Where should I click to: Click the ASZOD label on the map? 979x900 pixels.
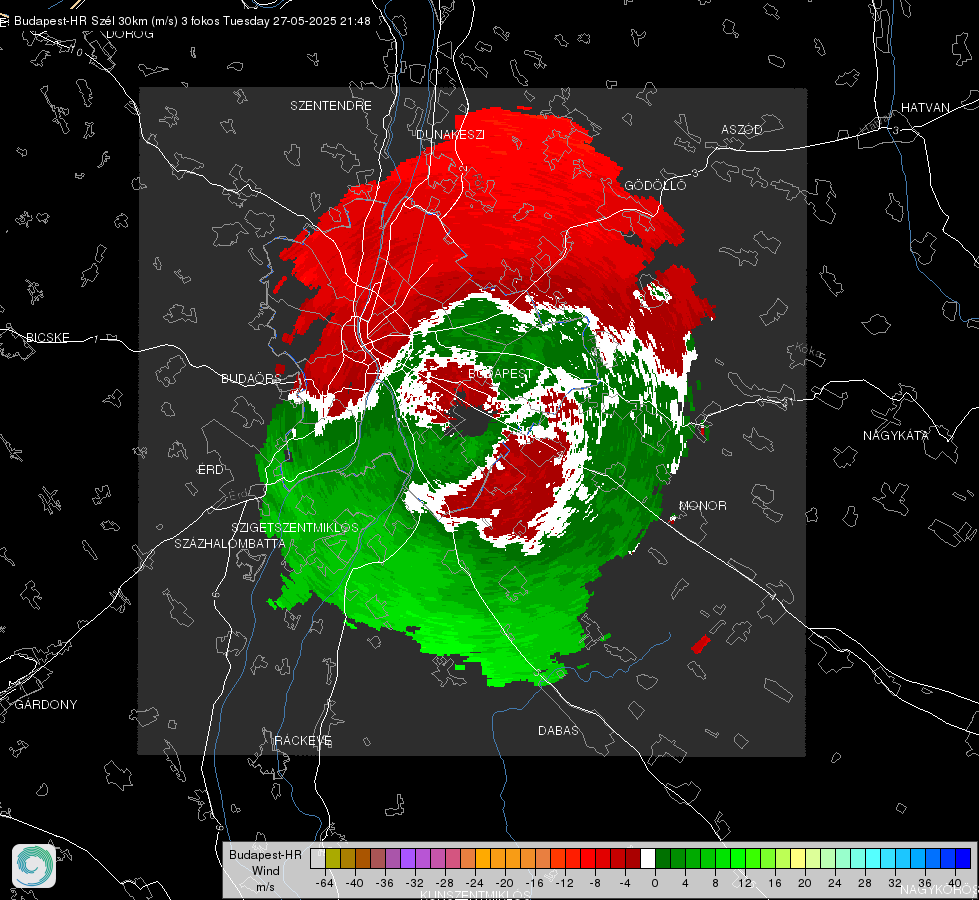[742, 129]
